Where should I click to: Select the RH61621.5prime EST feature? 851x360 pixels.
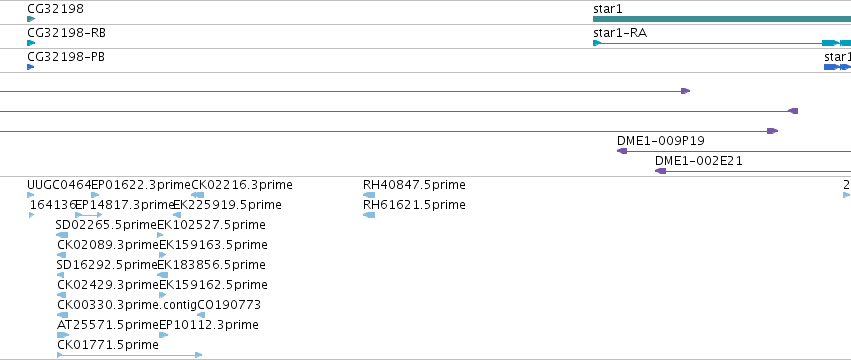[x=369, y=215]
